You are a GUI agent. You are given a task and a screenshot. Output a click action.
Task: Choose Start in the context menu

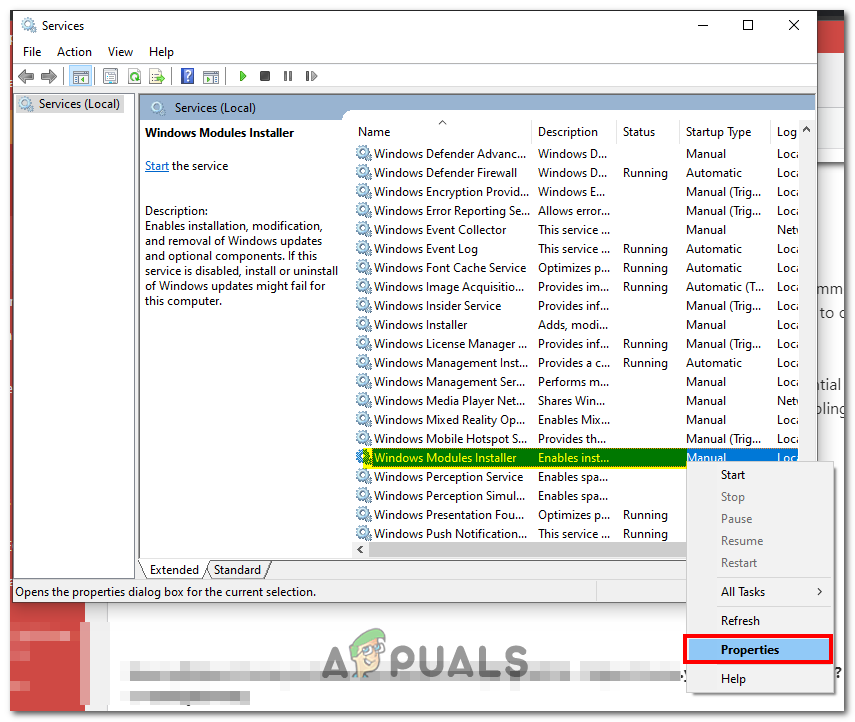[760, 475]
